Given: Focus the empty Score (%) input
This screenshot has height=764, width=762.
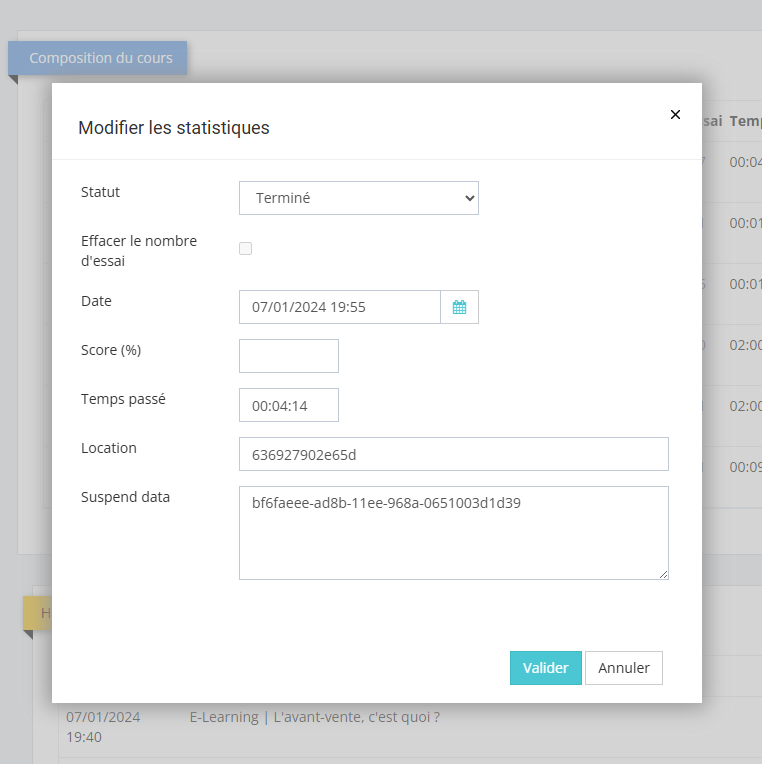Looking at the screenshot, I should point(289,356).
